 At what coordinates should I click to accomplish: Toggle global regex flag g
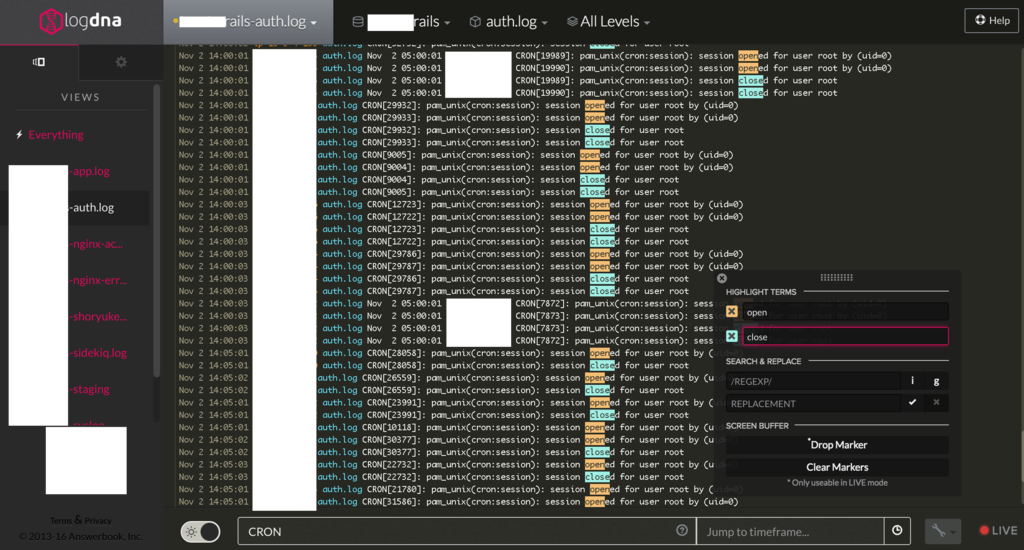[x=936, y=381]
